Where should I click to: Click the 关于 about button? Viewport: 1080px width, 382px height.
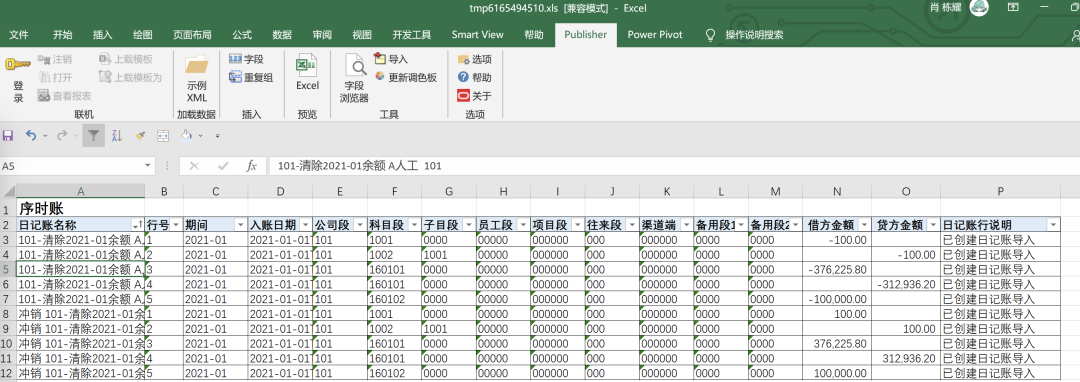[475, 96]
